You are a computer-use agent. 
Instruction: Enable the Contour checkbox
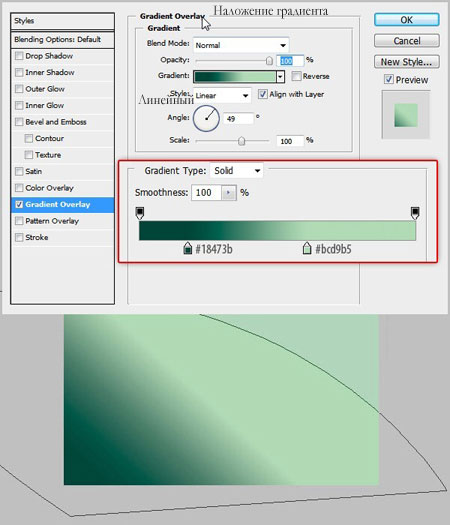point(29,138)
